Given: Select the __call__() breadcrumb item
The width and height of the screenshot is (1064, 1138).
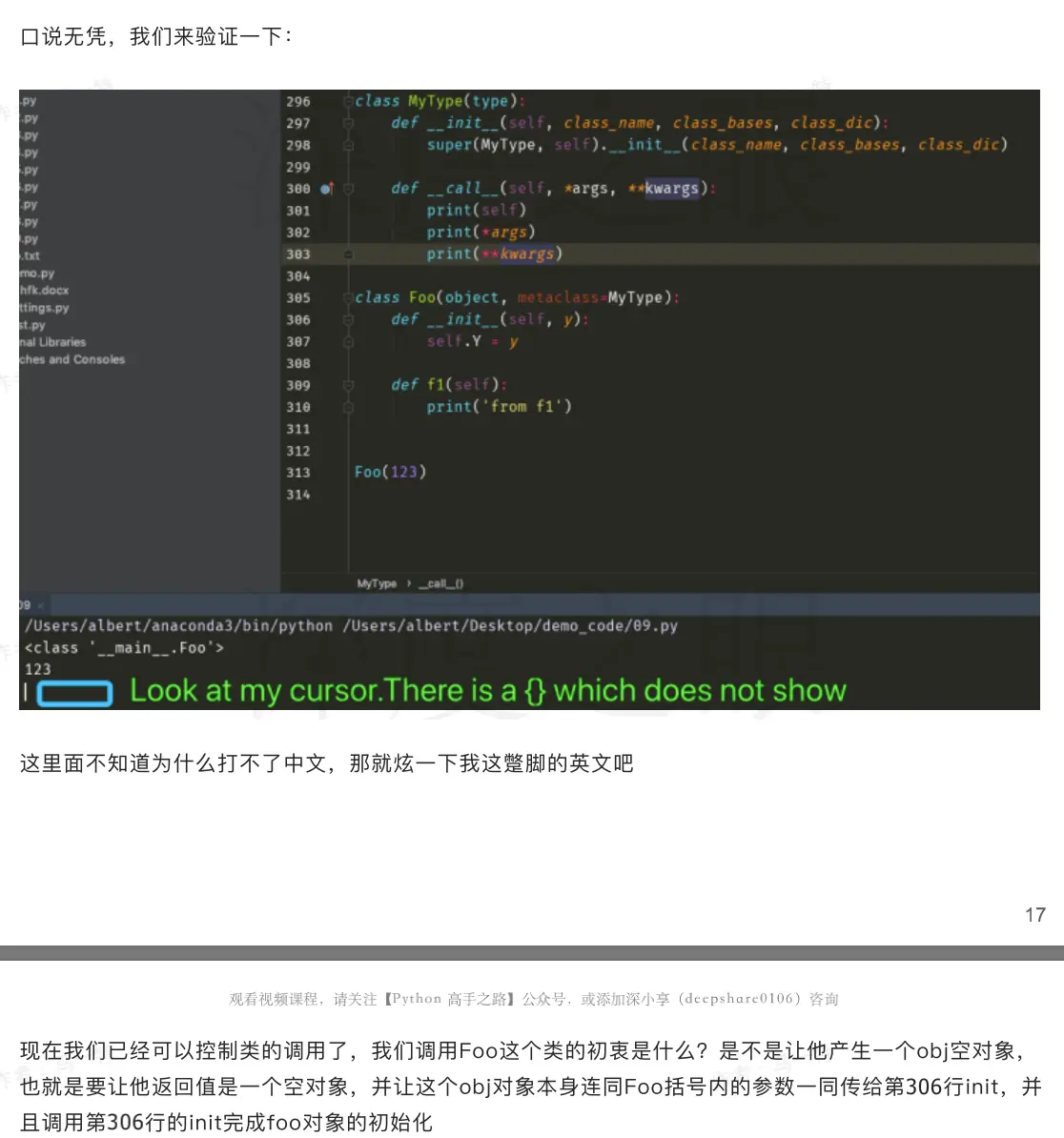Looking at the screenshot, I should tap(441, 583).
